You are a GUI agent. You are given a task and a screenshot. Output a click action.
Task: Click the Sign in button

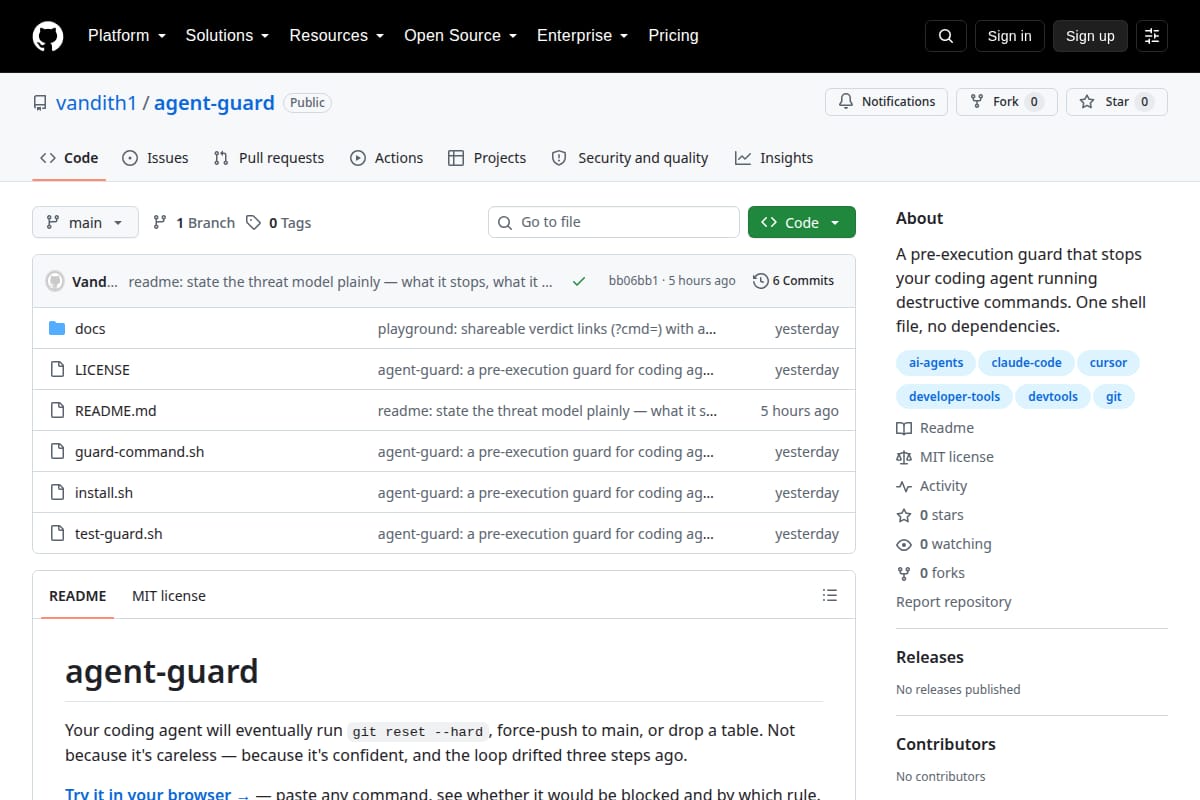[1009, 36]
